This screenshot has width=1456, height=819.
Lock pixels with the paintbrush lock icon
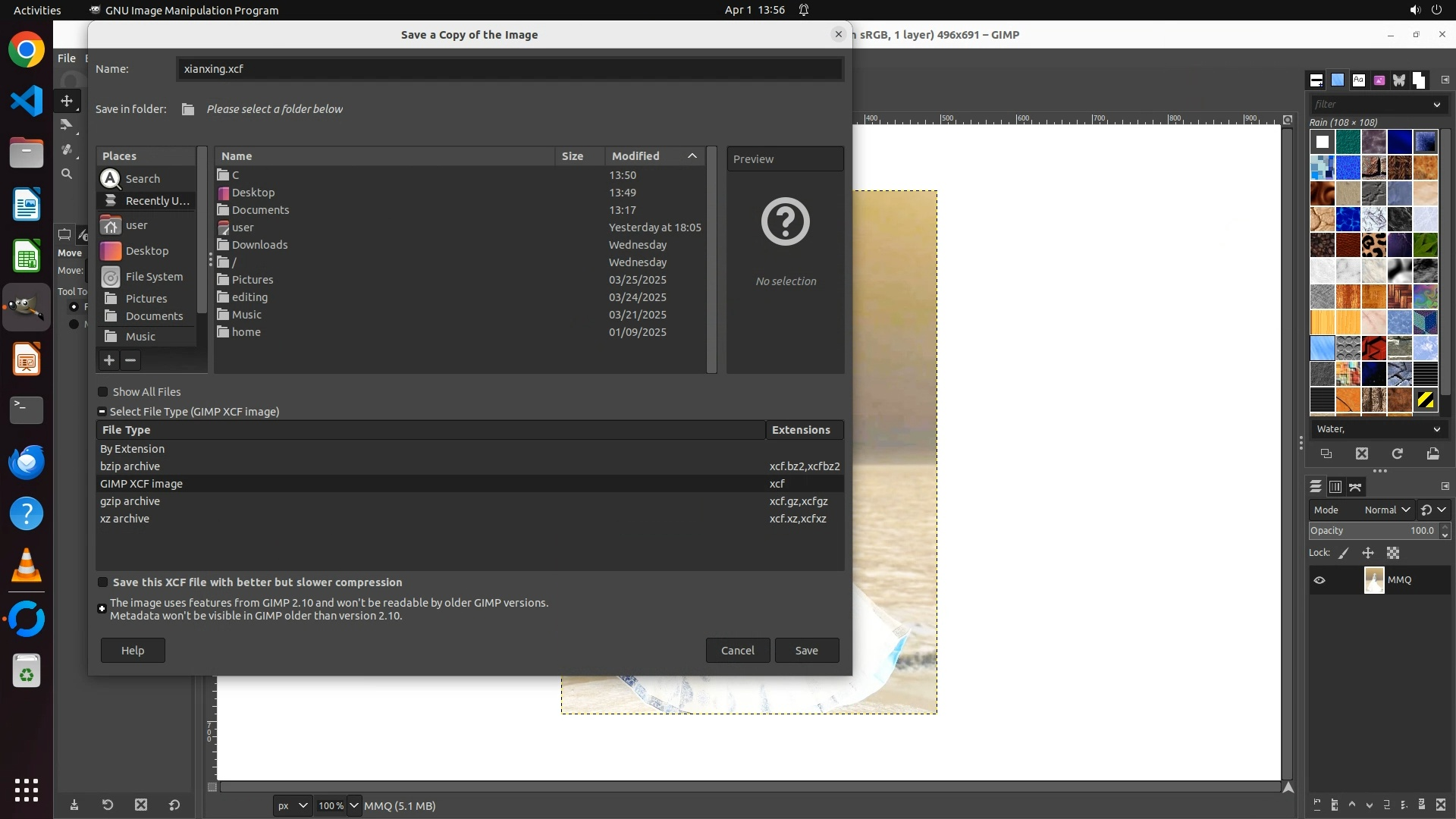coord(1344,554)
